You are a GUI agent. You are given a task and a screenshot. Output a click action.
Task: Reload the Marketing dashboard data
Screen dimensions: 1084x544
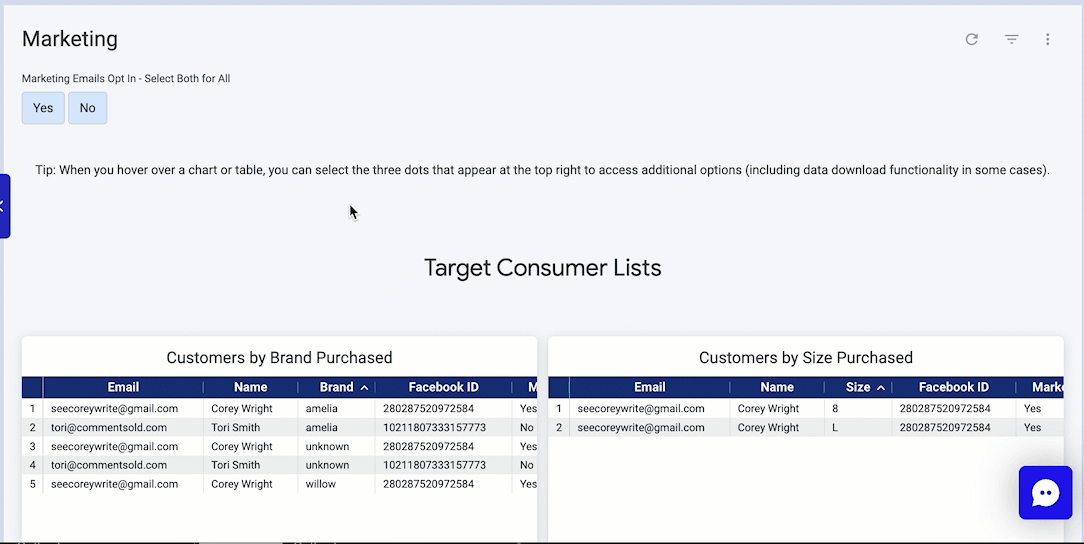pyautogui.click(x=971, y=39)
